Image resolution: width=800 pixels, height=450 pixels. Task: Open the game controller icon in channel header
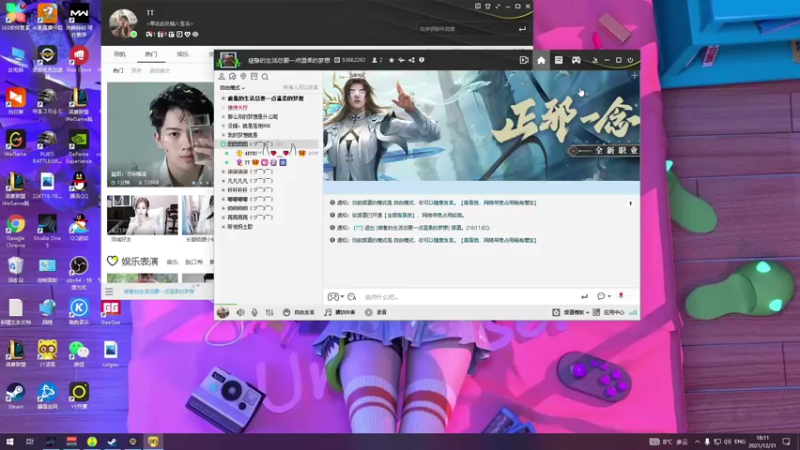pyautogui.click(x=576, y=60)
